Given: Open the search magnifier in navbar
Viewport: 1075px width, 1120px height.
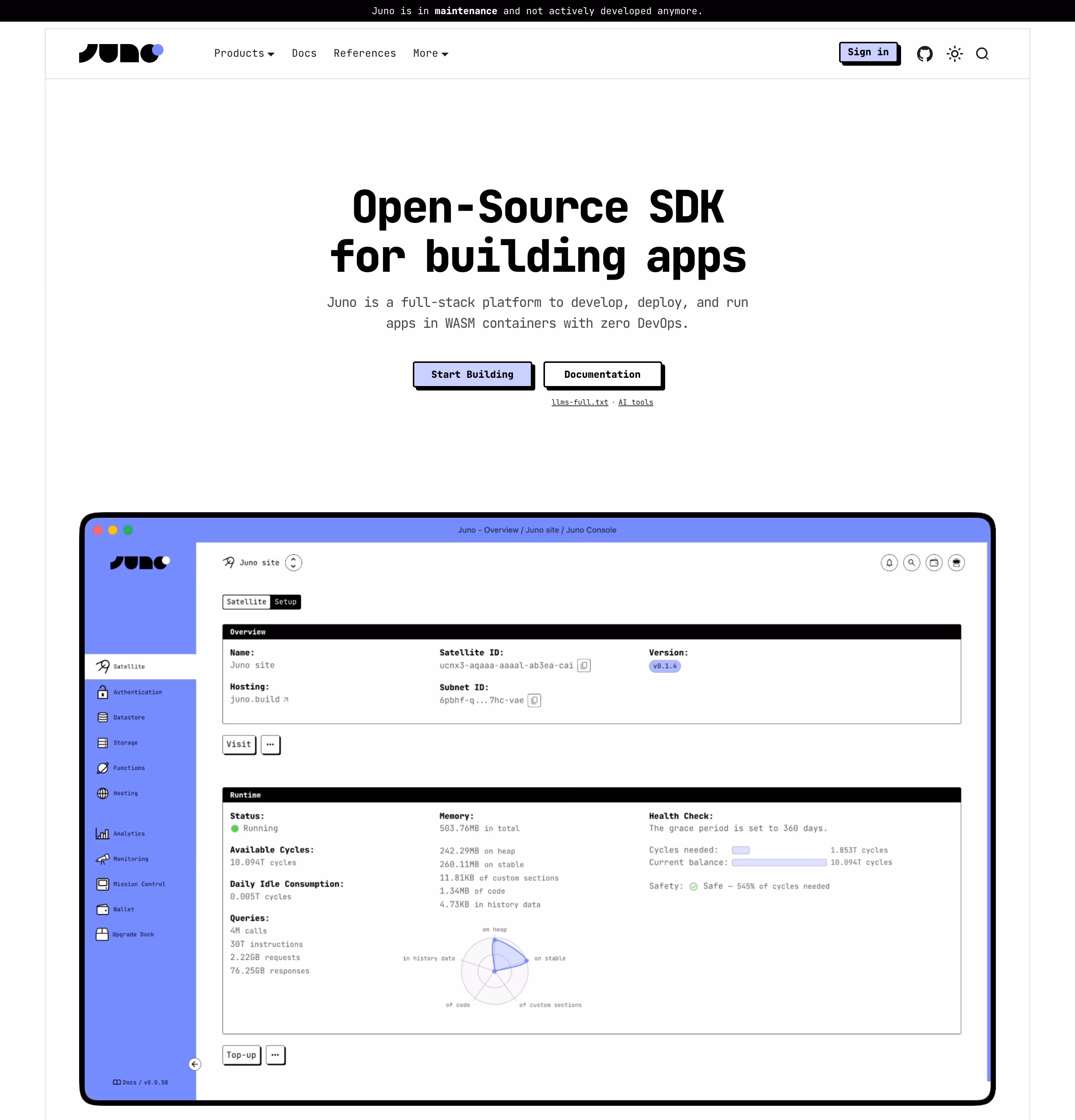Looking at the screenshot, I should (982, 54).
